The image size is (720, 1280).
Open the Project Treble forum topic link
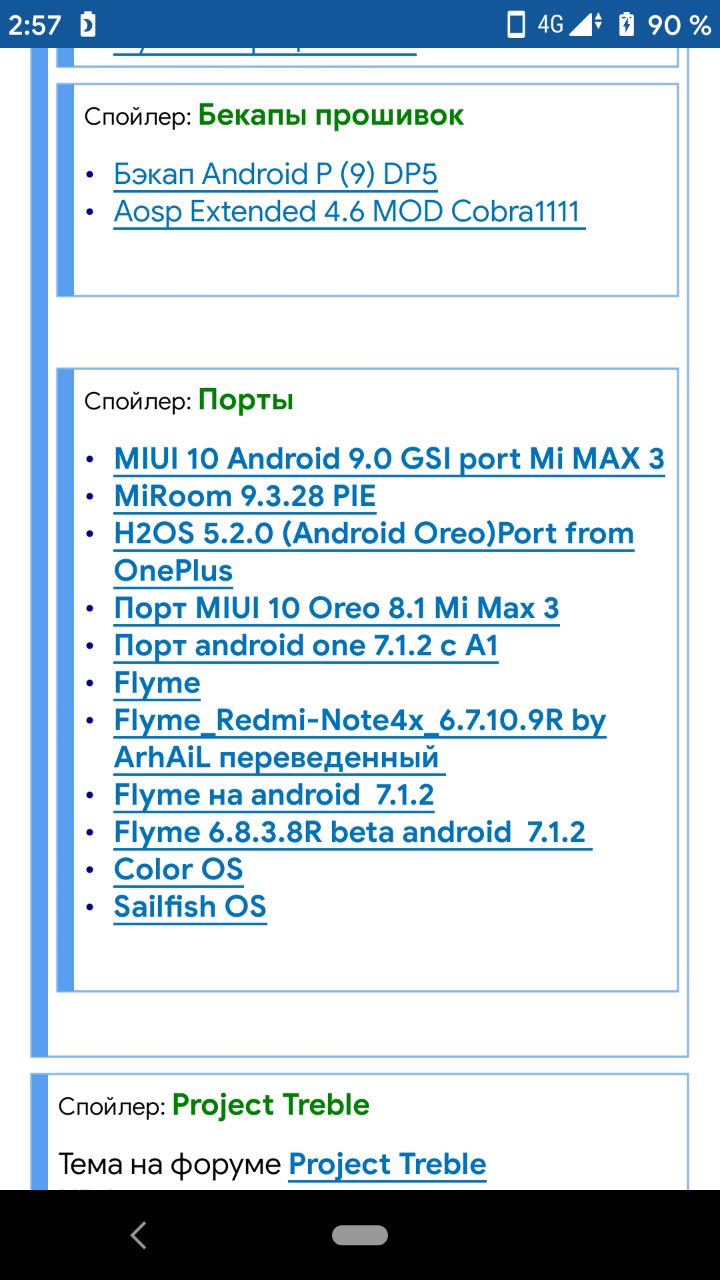click(x=387, y=1164)
